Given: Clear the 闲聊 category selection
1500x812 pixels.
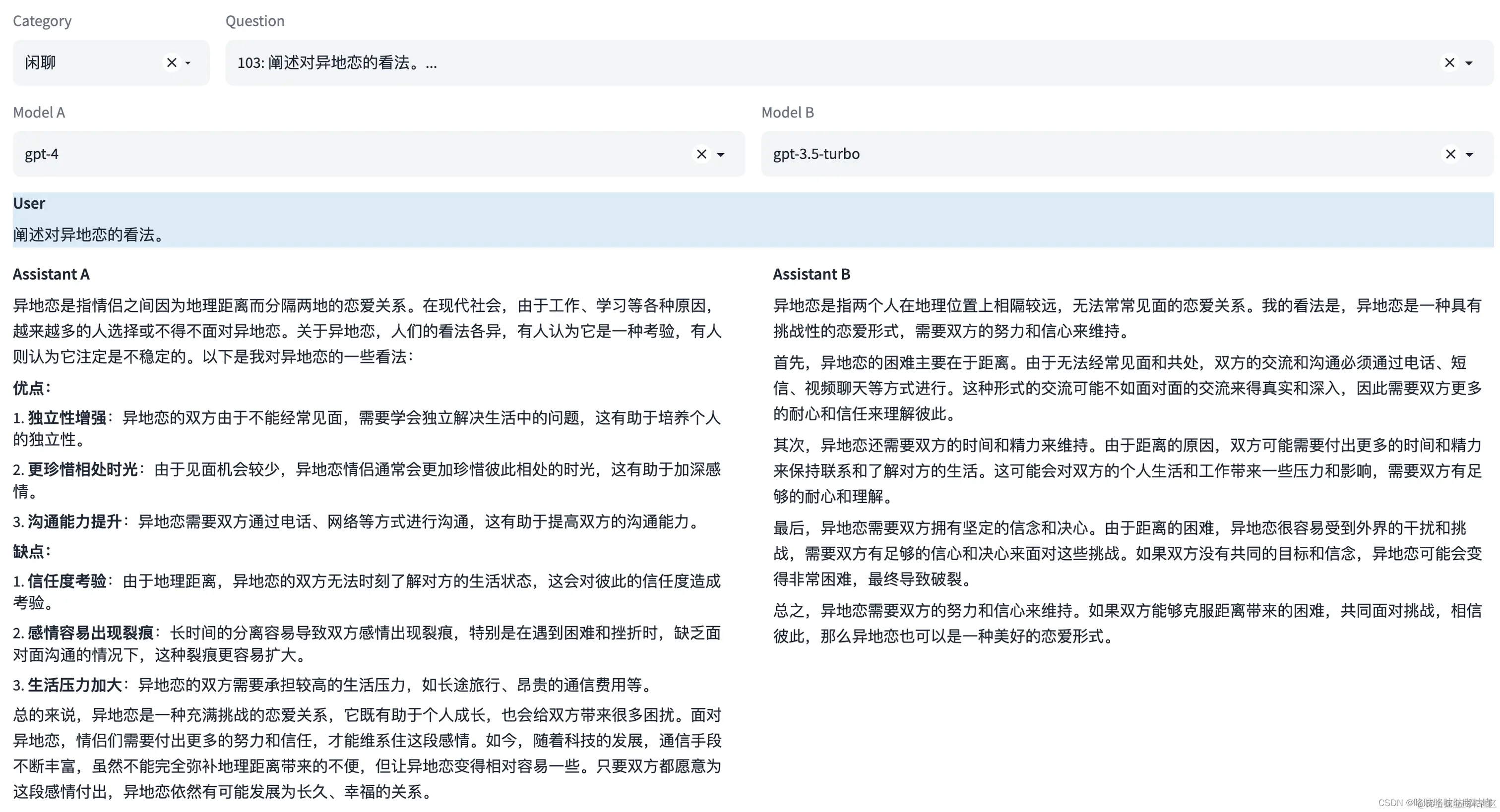Looking at the screenshot, I should point(171,62).
